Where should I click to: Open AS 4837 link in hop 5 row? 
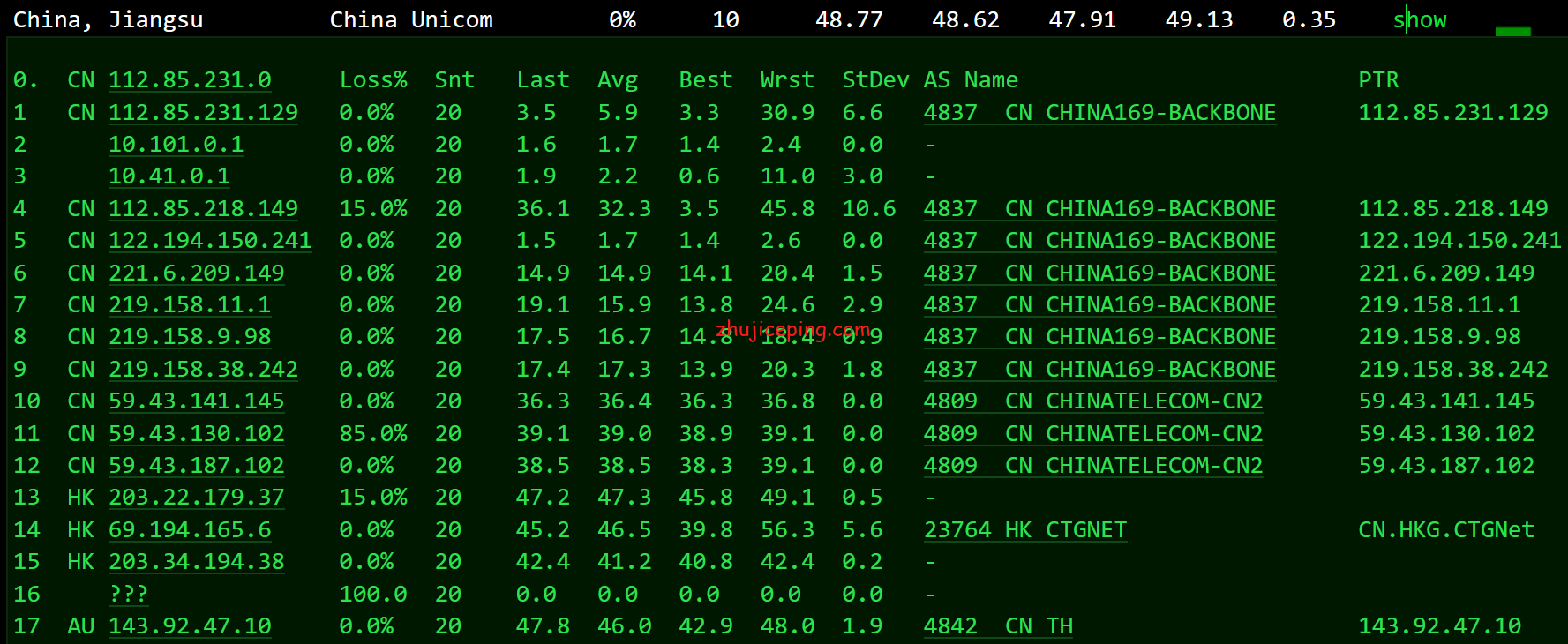click(x=1099, y=241)
